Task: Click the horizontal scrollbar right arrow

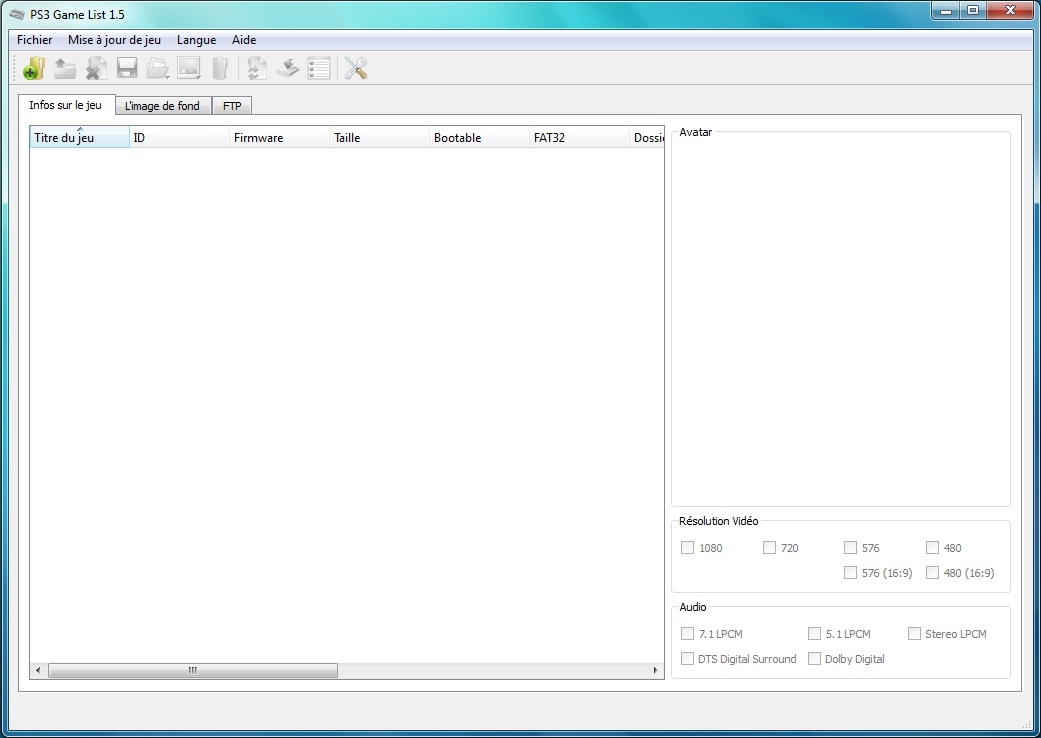Action: pos(655,670)
